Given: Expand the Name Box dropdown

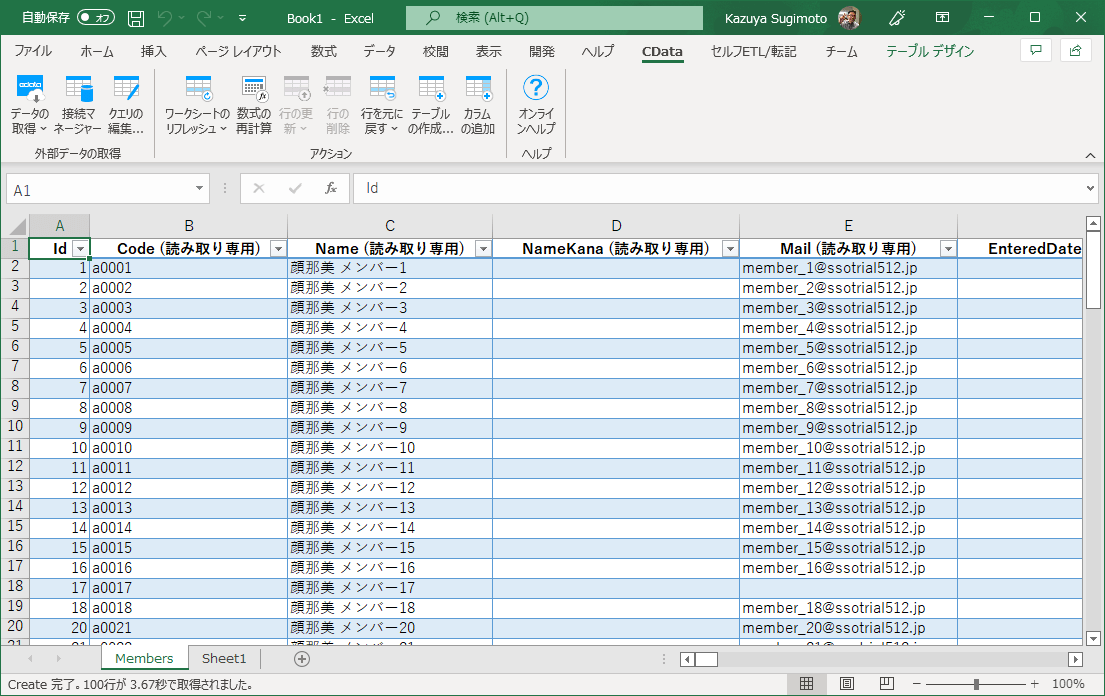Looking at the screenshot, I should (200, 189).
